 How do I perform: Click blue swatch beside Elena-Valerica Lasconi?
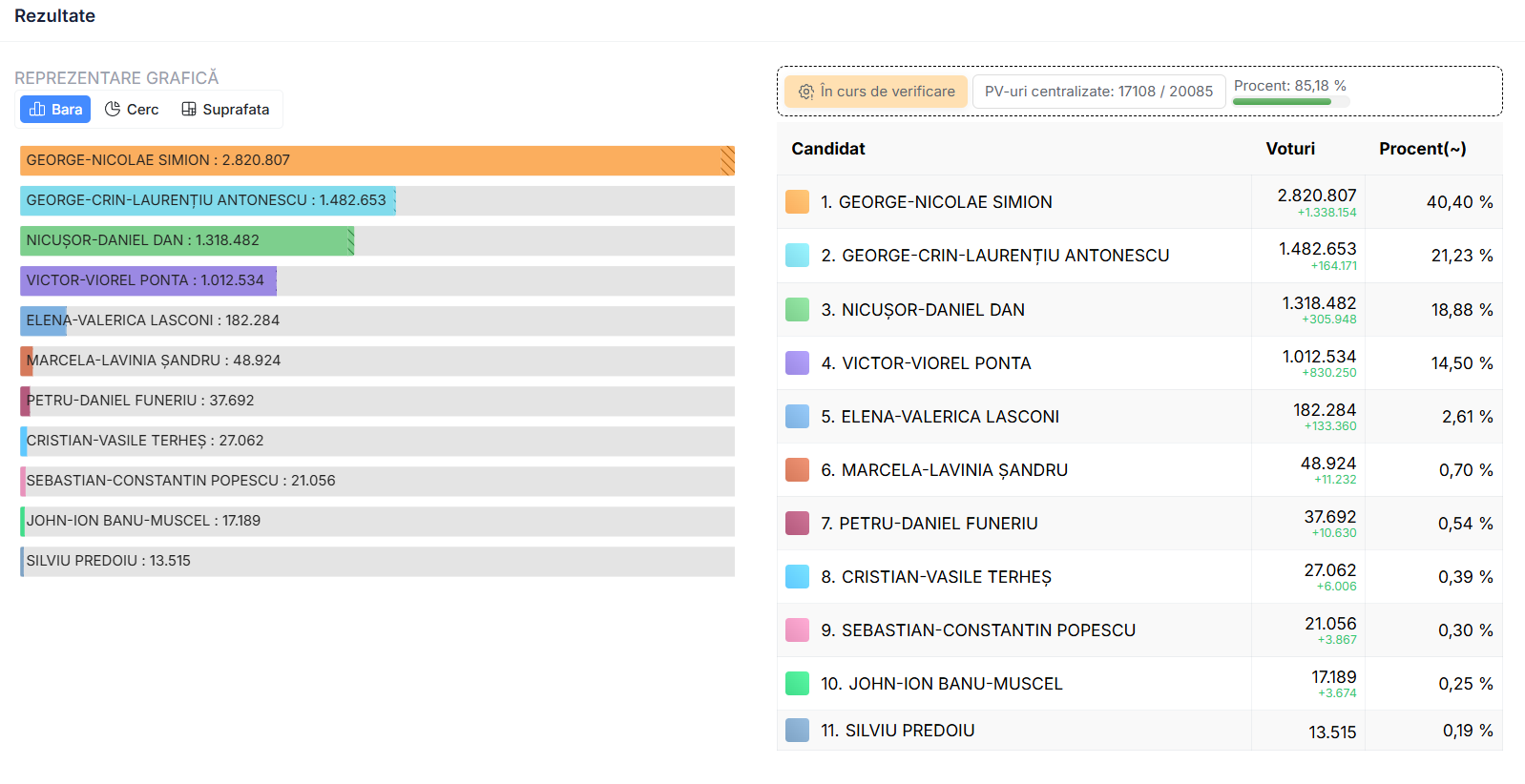click(x=797, y=417)
